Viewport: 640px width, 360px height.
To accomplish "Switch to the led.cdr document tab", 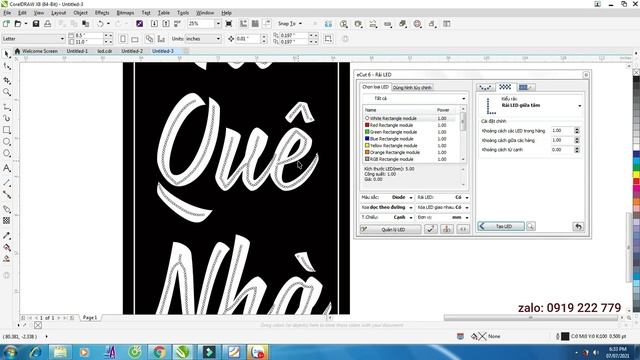I will point(104,51).
